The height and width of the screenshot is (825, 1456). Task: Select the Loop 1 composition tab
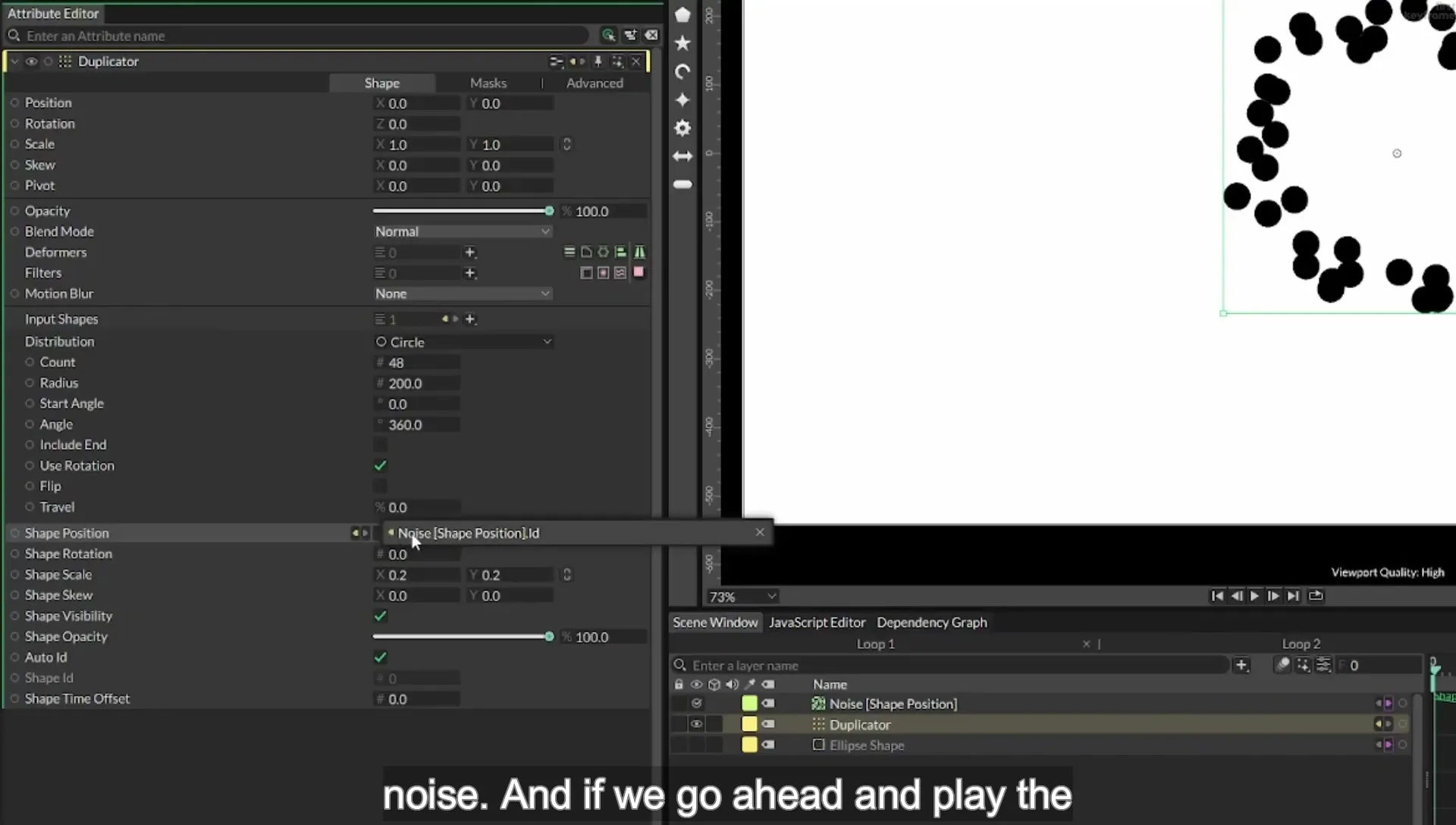pyautogui.click(x=876, y=644)
